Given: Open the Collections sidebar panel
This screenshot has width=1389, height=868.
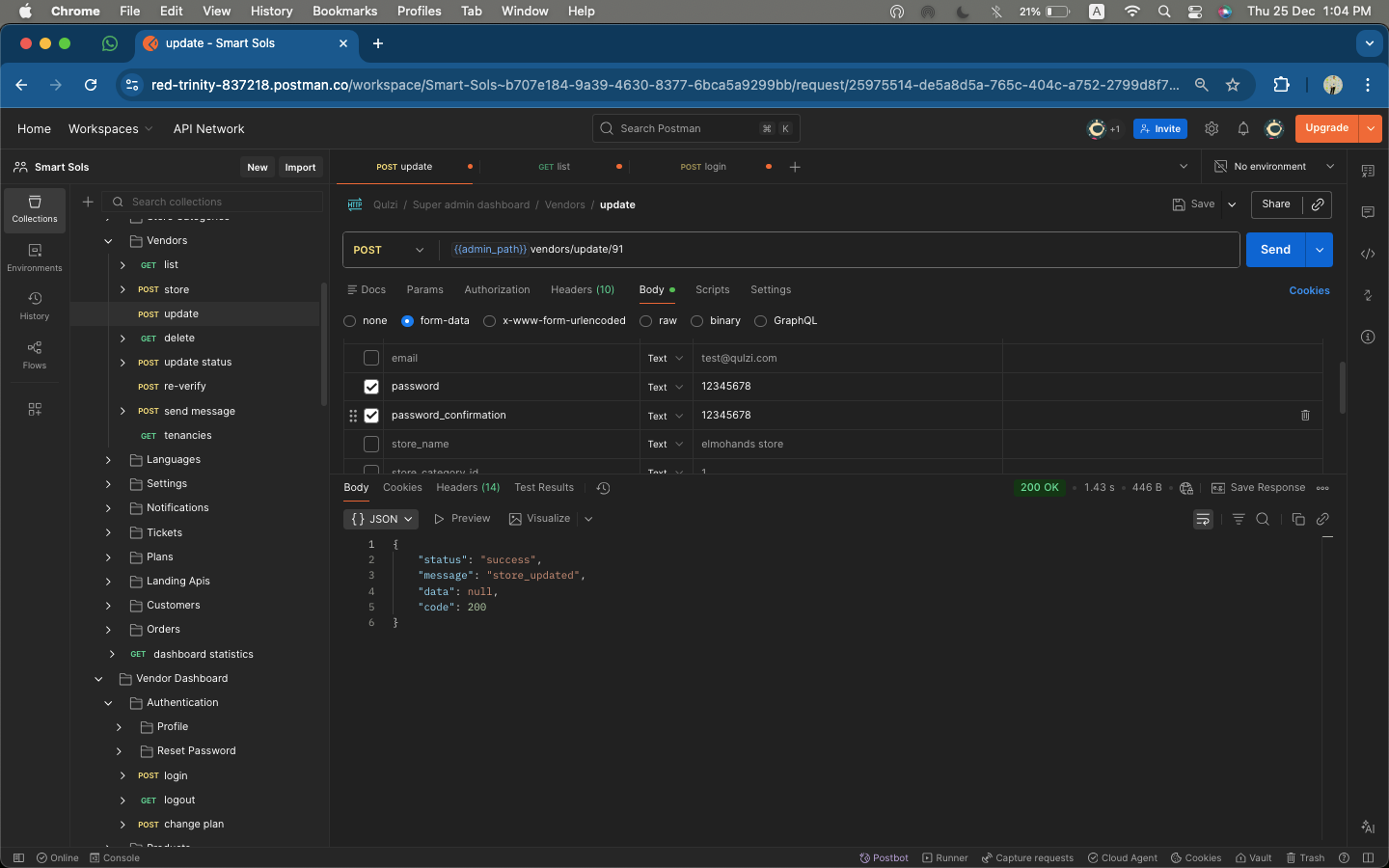Looking at the screenshot, I should tap(35, 209).
